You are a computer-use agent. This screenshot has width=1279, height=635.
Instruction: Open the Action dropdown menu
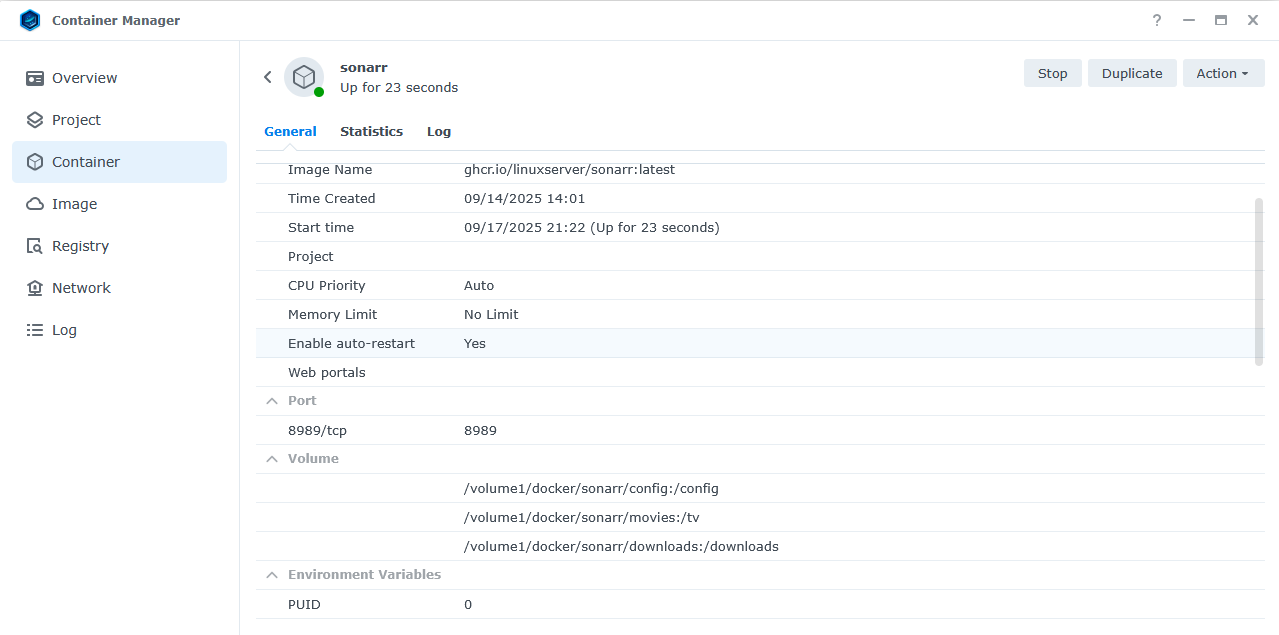[1224, 73]
